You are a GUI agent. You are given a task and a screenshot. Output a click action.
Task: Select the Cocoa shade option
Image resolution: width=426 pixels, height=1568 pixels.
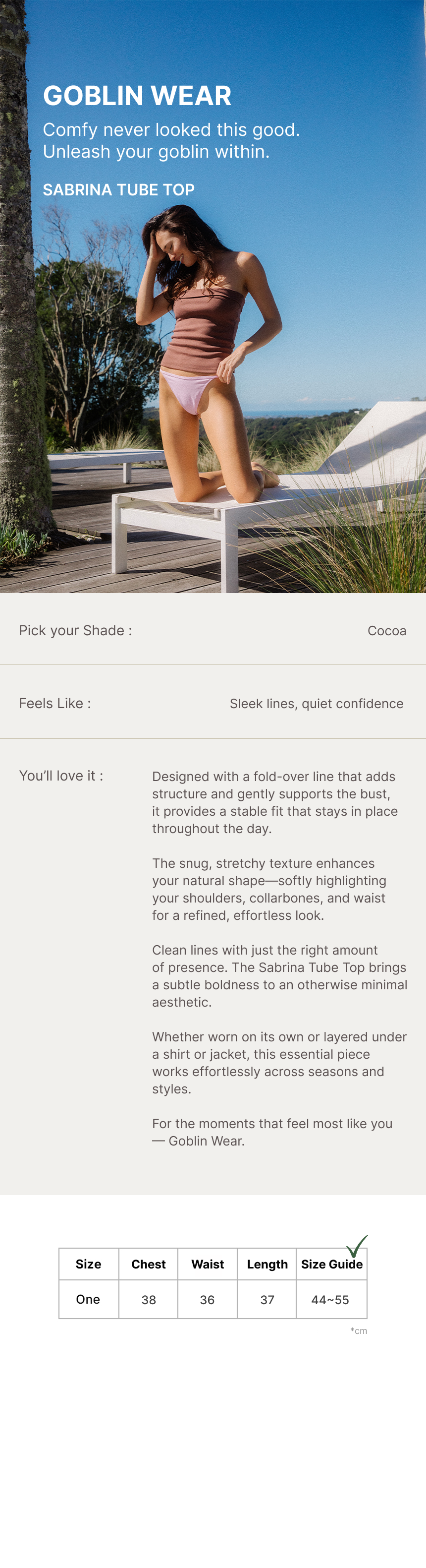(386, 631)
